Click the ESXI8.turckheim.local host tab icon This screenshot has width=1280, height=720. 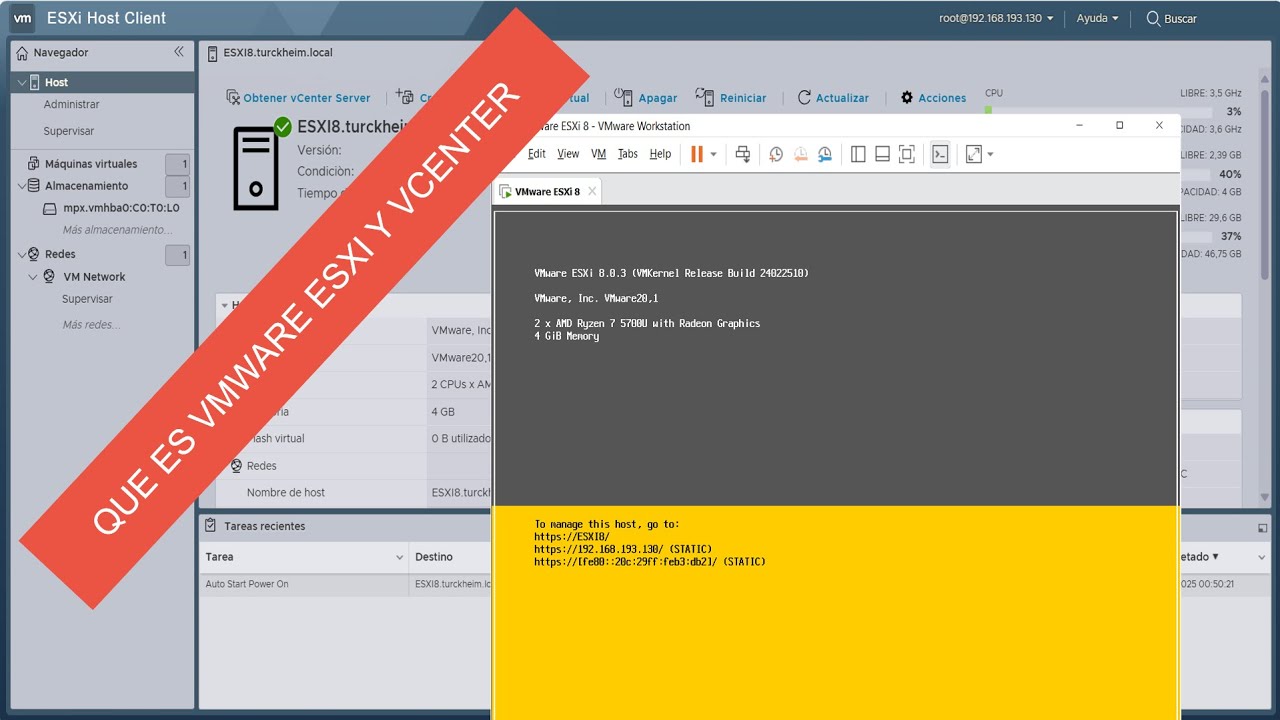pyautogui.click(x=212, y=53)
